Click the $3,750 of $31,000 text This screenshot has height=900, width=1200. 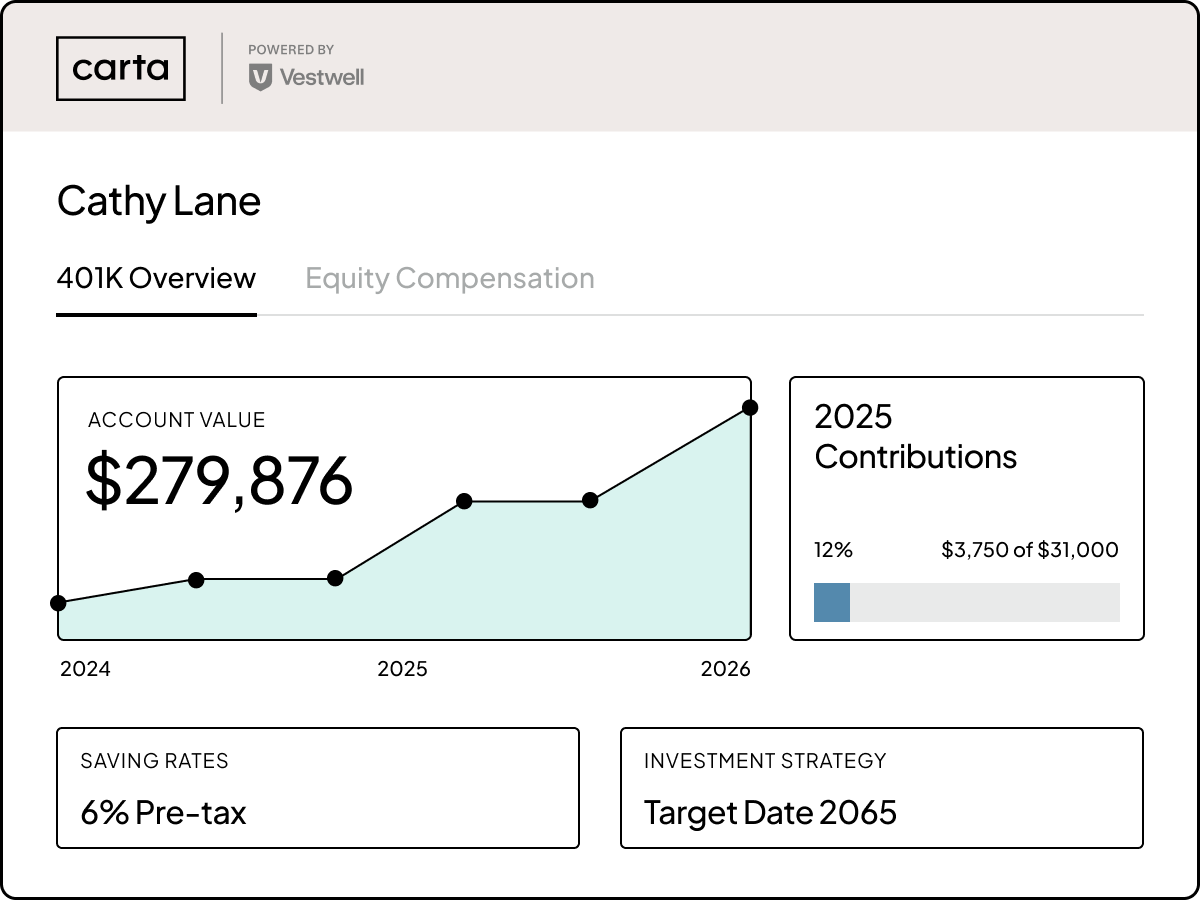pyautogui.click(x=1030, y=549)
